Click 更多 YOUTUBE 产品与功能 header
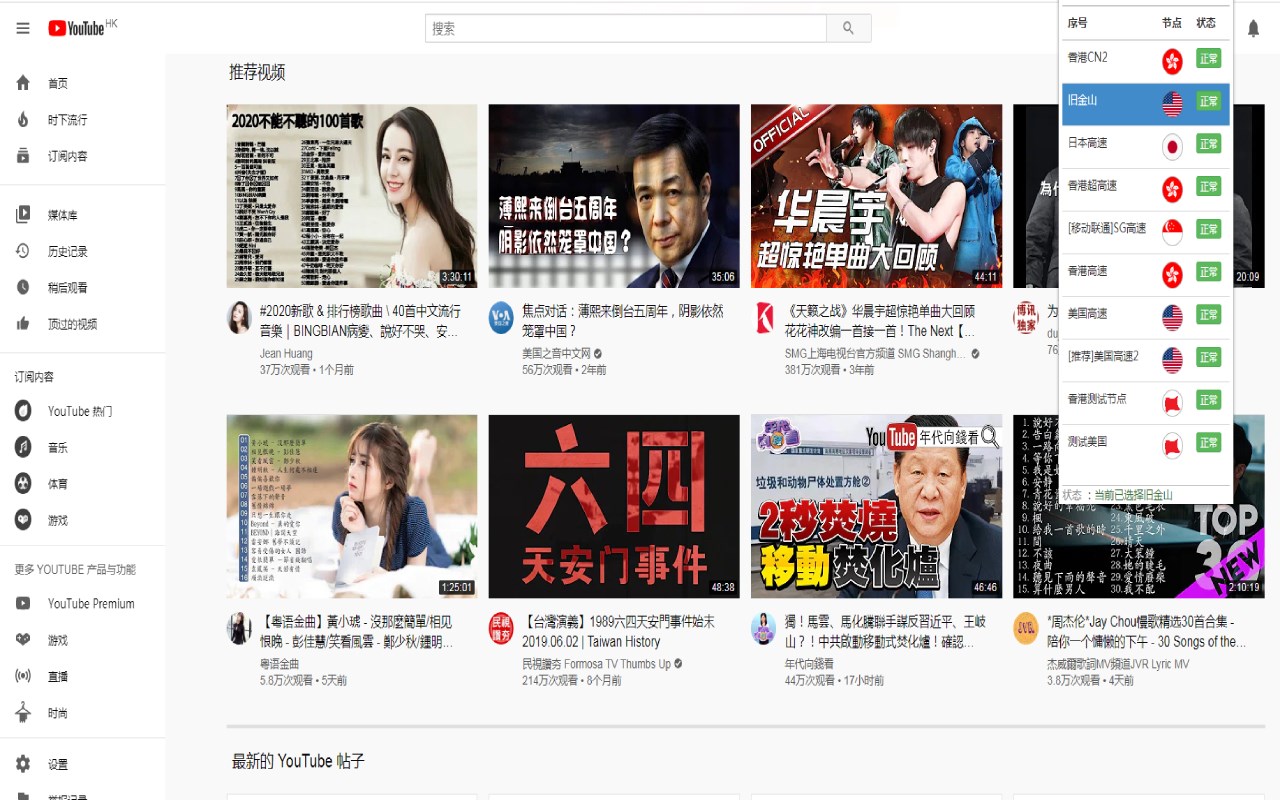Screen dimensions: 1280x800 [75, 569]
